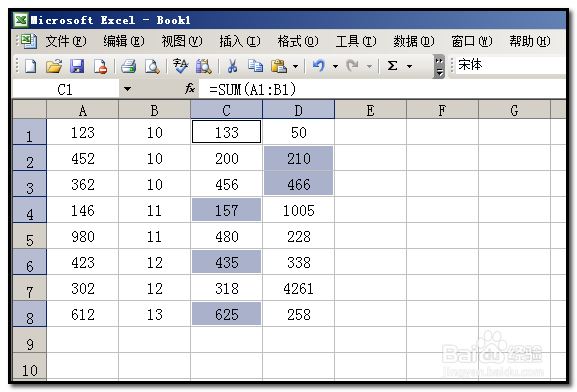The image size is (577, 392).
Task: Select column B header
Action: pyautogui.click(x=155, y=110)
